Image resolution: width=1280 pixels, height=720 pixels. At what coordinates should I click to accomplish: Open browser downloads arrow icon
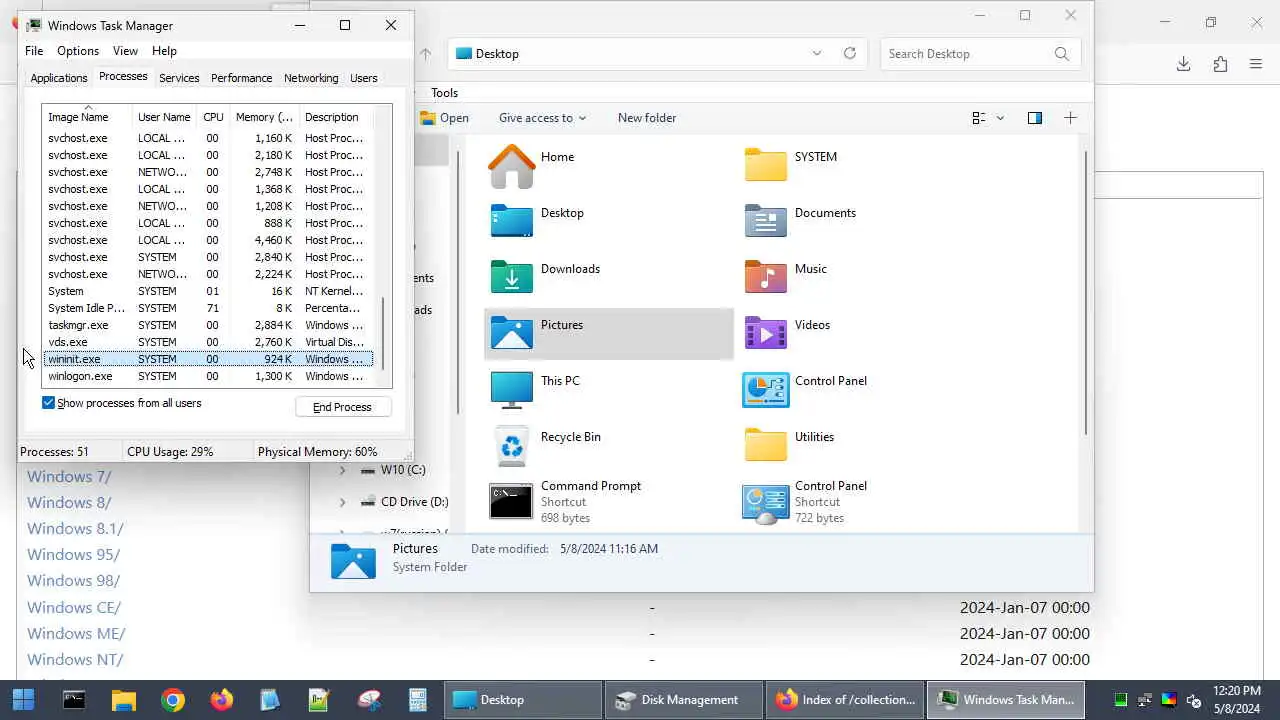point(1183,64)
